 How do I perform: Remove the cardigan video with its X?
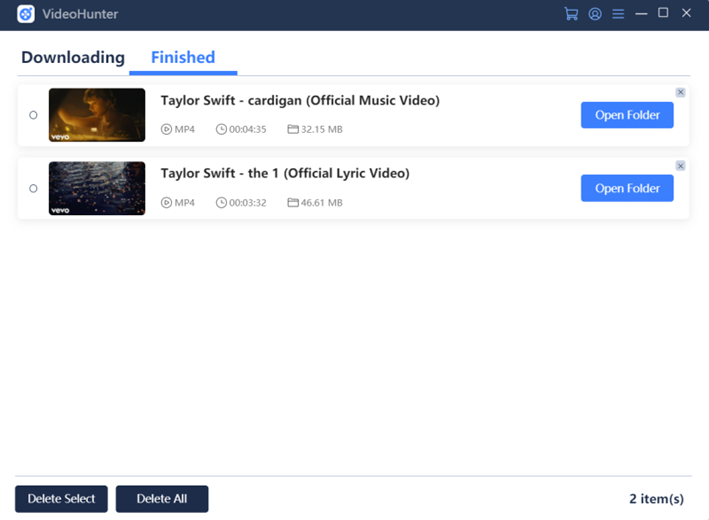pyautogui.click(x=680, y=92)
